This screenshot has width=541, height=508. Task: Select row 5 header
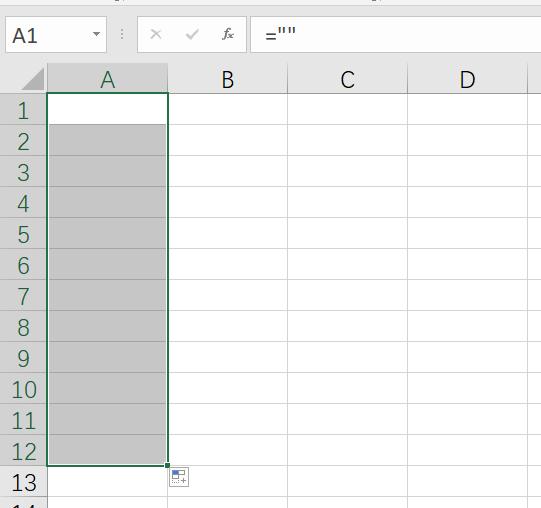(23, 233)
